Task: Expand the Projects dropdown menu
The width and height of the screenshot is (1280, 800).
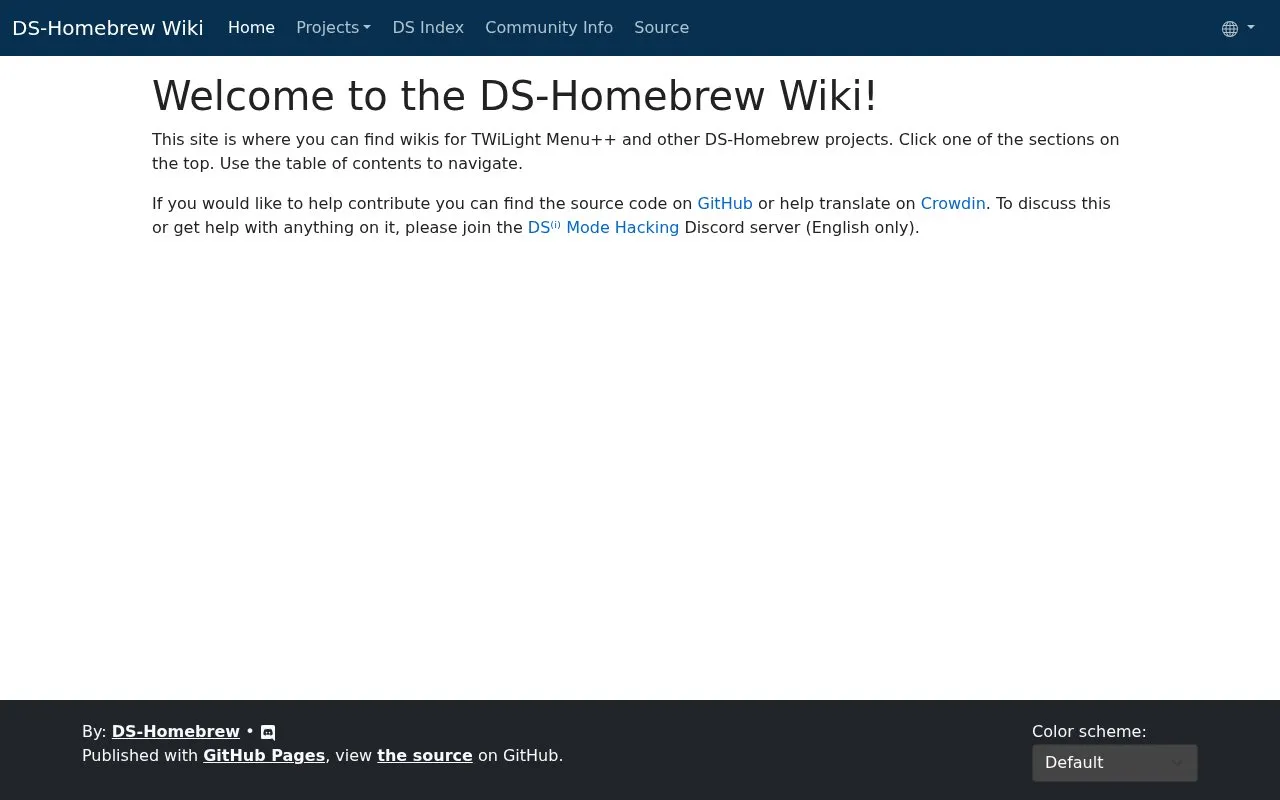Action: (x=333, y=28)
